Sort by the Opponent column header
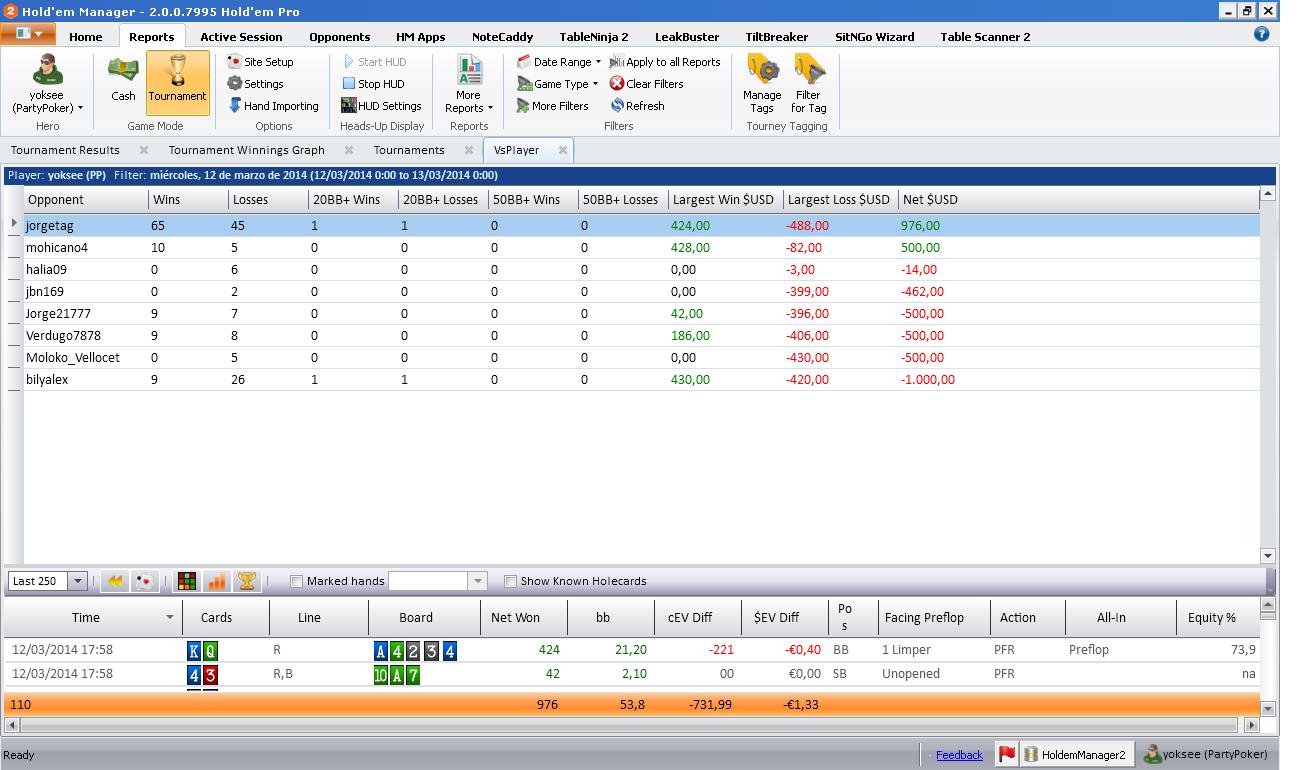1311x770 pixels. pos(86,199)
